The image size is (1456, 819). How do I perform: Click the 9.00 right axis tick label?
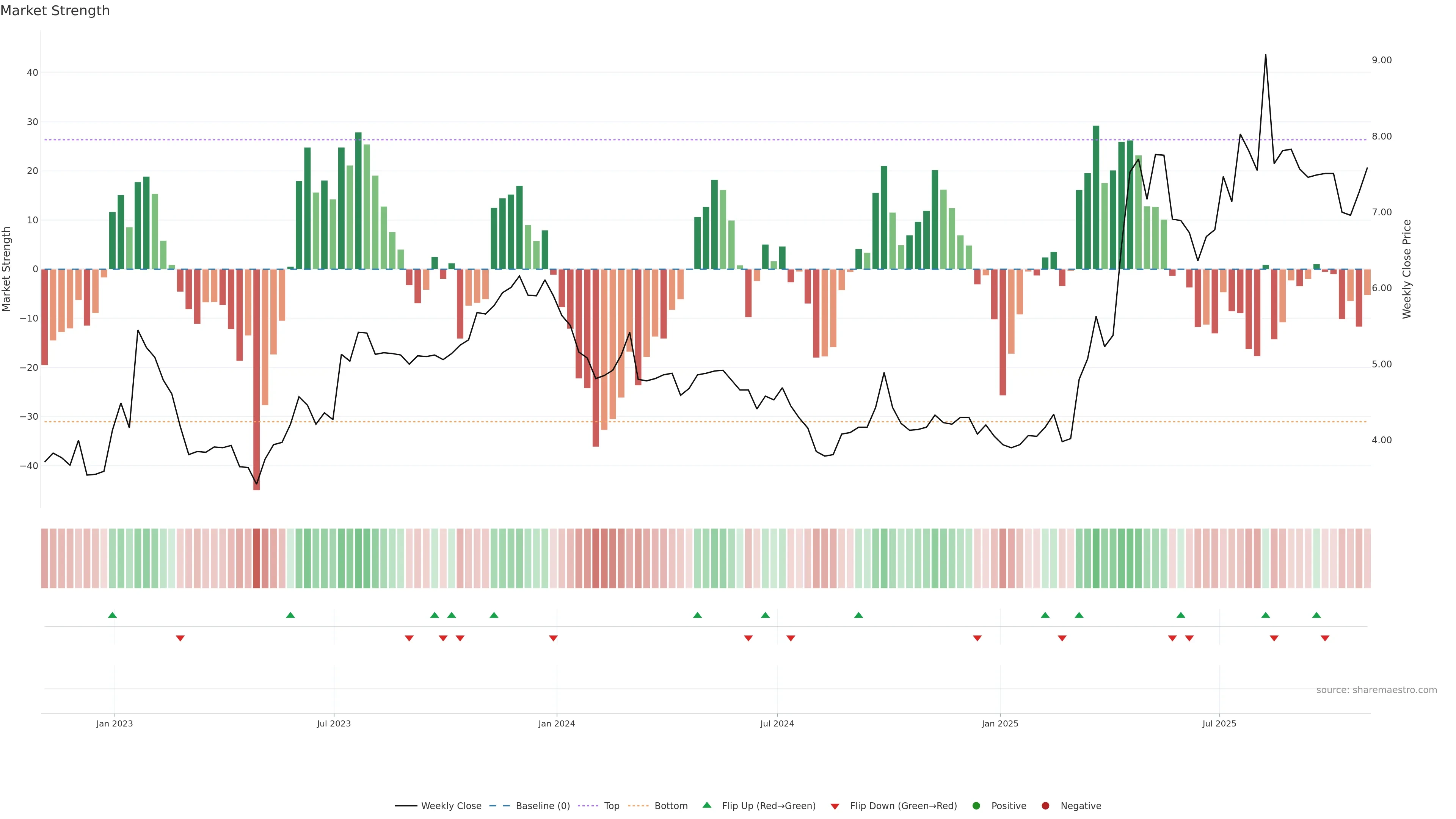pos(1381,61)
